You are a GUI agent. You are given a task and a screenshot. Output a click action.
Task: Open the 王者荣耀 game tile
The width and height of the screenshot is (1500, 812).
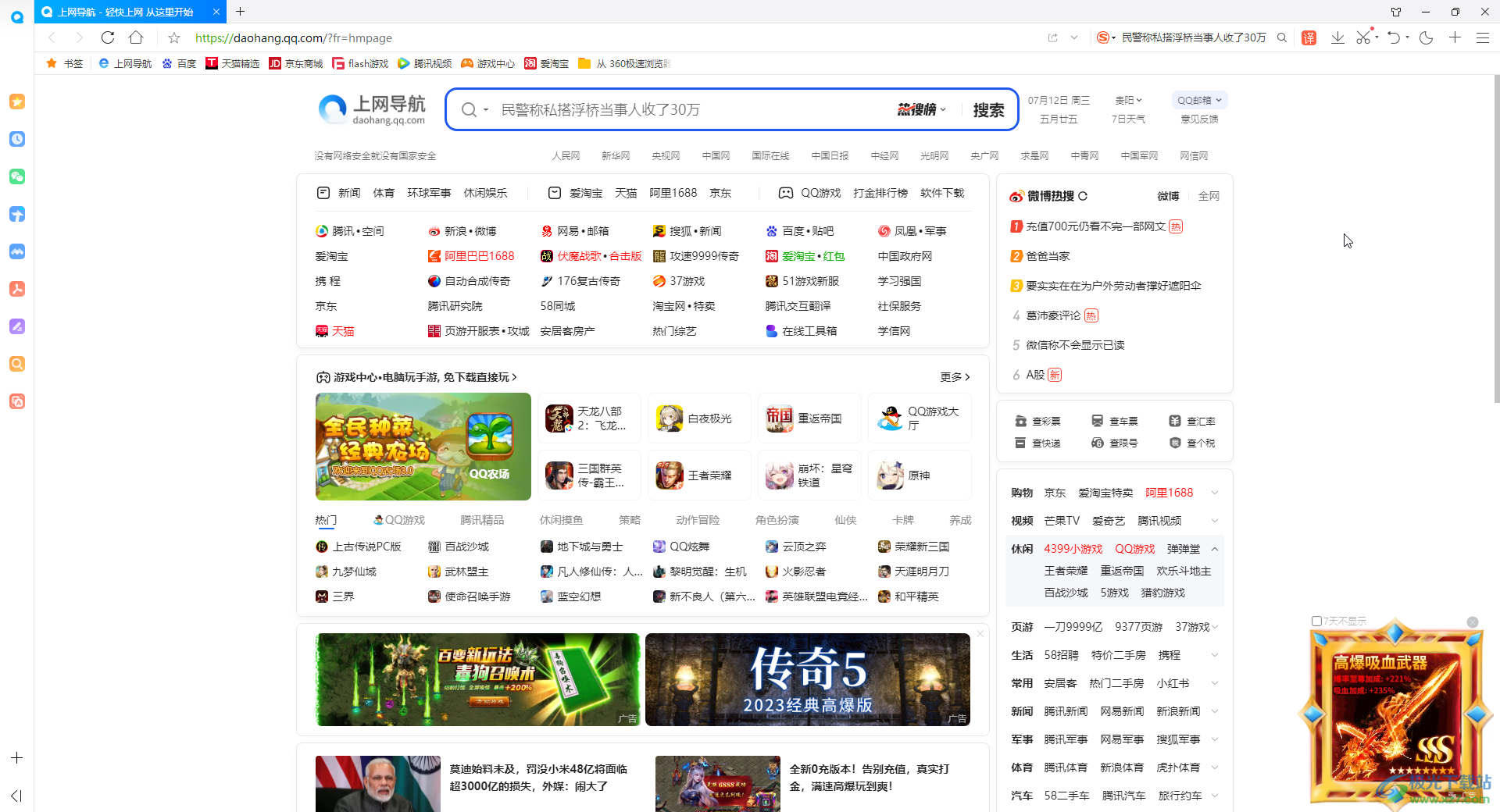click(x=699, y=475)
